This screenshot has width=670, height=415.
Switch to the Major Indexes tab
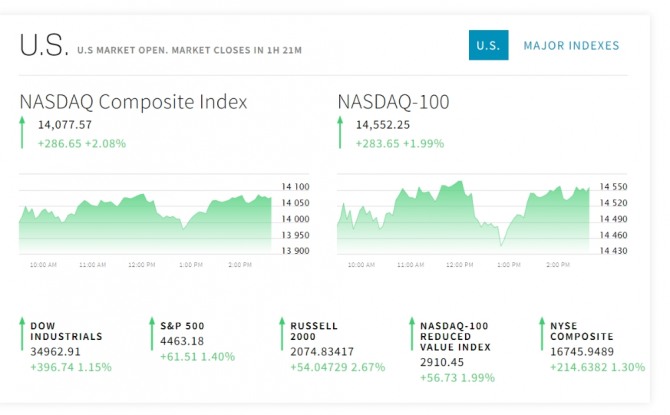click(571, 46)
